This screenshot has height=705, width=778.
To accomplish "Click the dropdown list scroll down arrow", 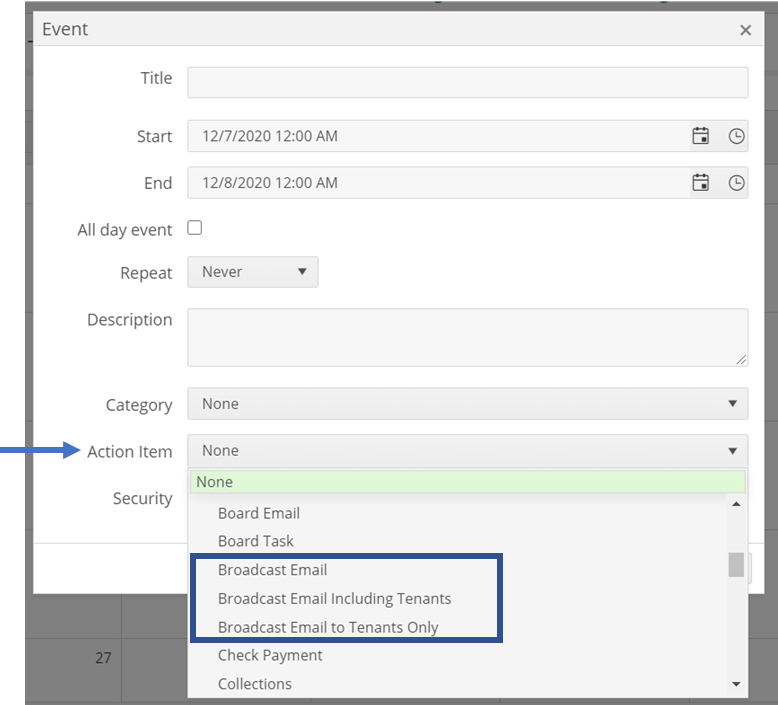I will click(736, 684).
